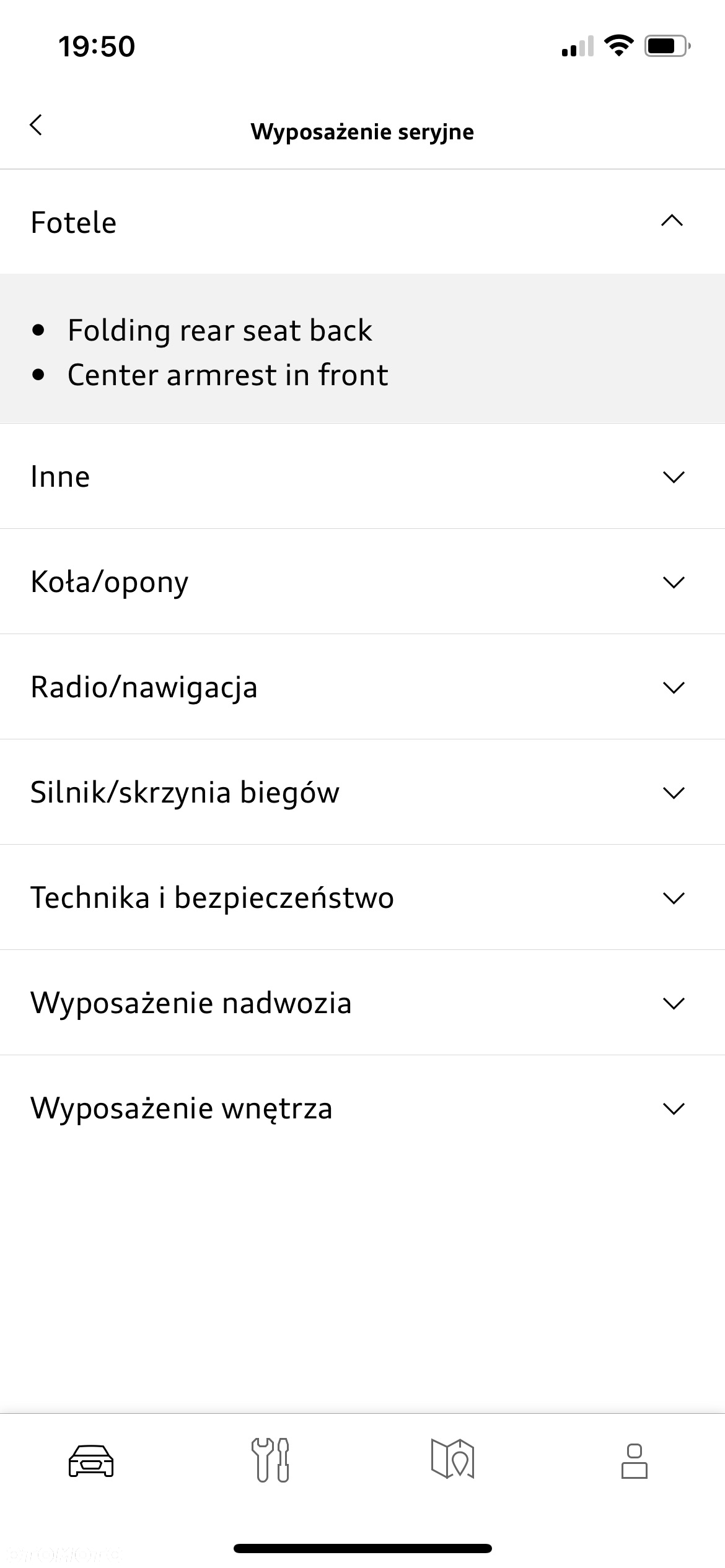This screenshot has width=725, height=1568.
Task: Open the user profile icon tab
Action: [635, 1461]
